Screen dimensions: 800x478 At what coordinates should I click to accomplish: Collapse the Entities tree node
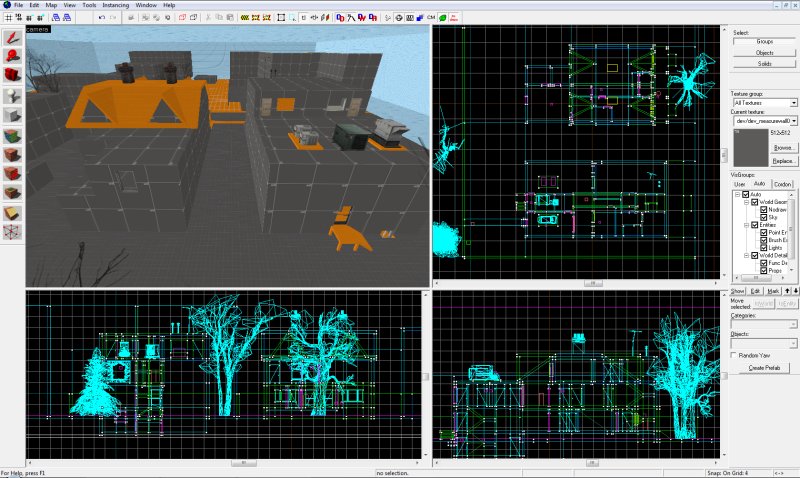746,225
